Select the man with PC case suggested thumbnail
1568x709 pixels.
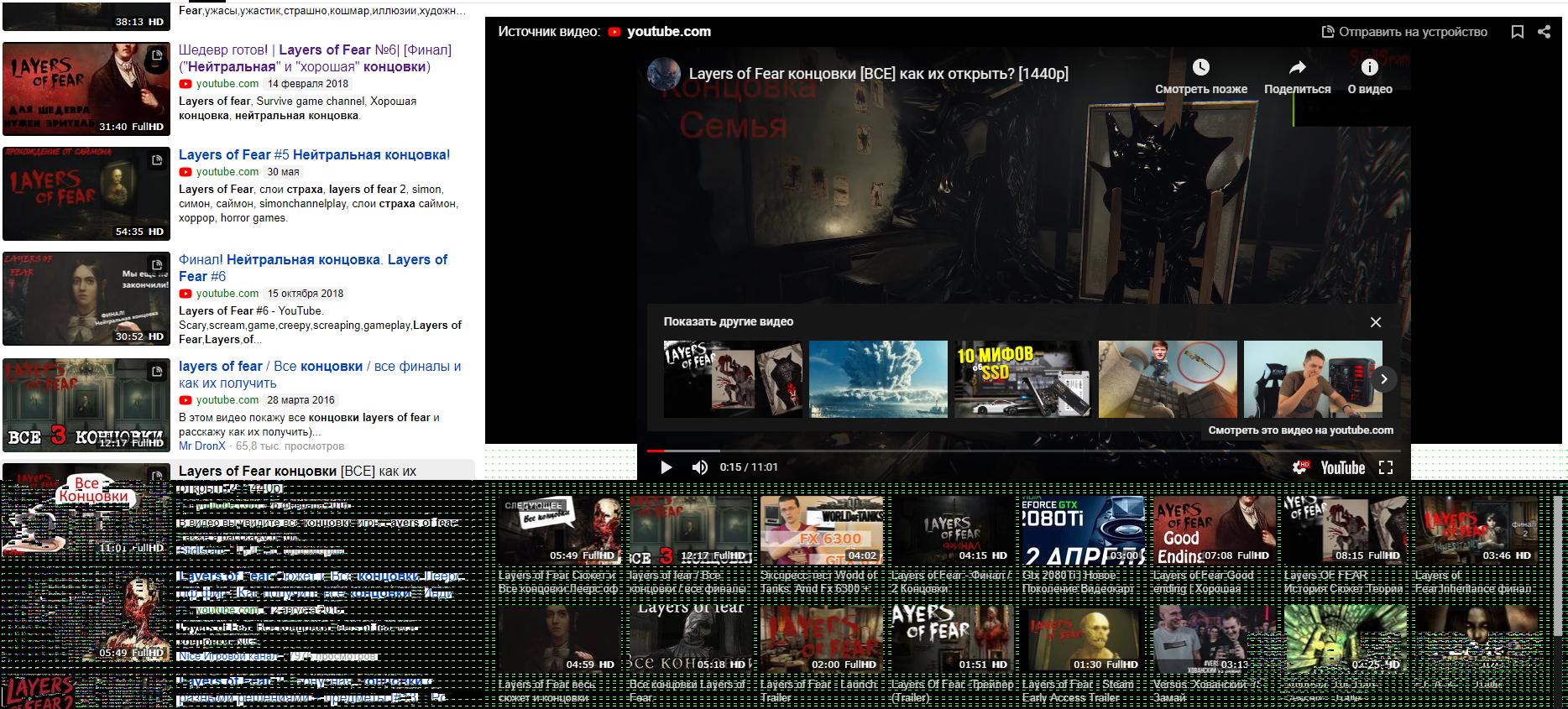click(1313, 379)
